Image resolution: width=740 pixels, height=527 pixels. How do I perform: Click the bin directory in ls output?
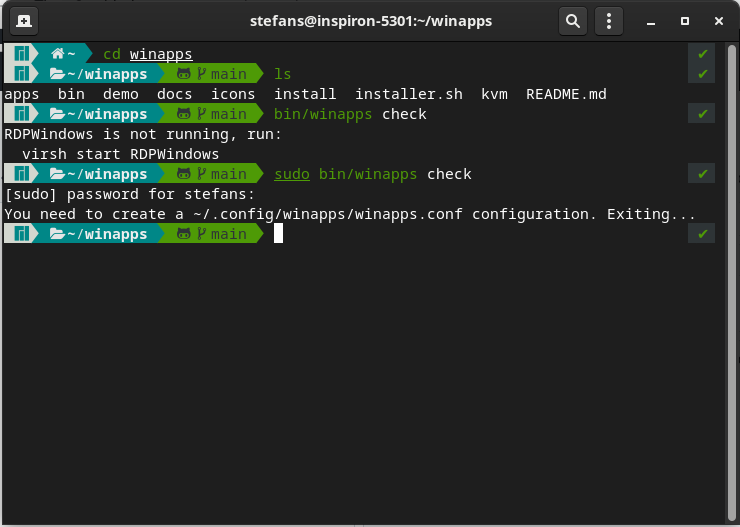click(x=71, y=94)
